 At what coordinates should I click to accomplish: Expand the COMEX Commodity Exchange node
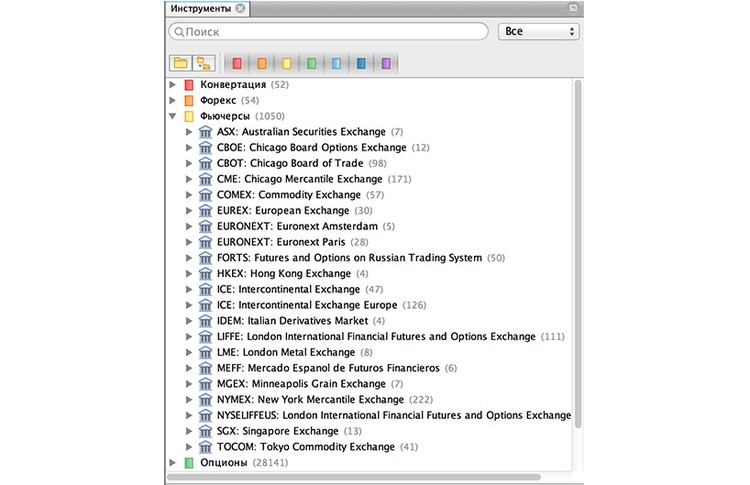[x=189, y=195]
